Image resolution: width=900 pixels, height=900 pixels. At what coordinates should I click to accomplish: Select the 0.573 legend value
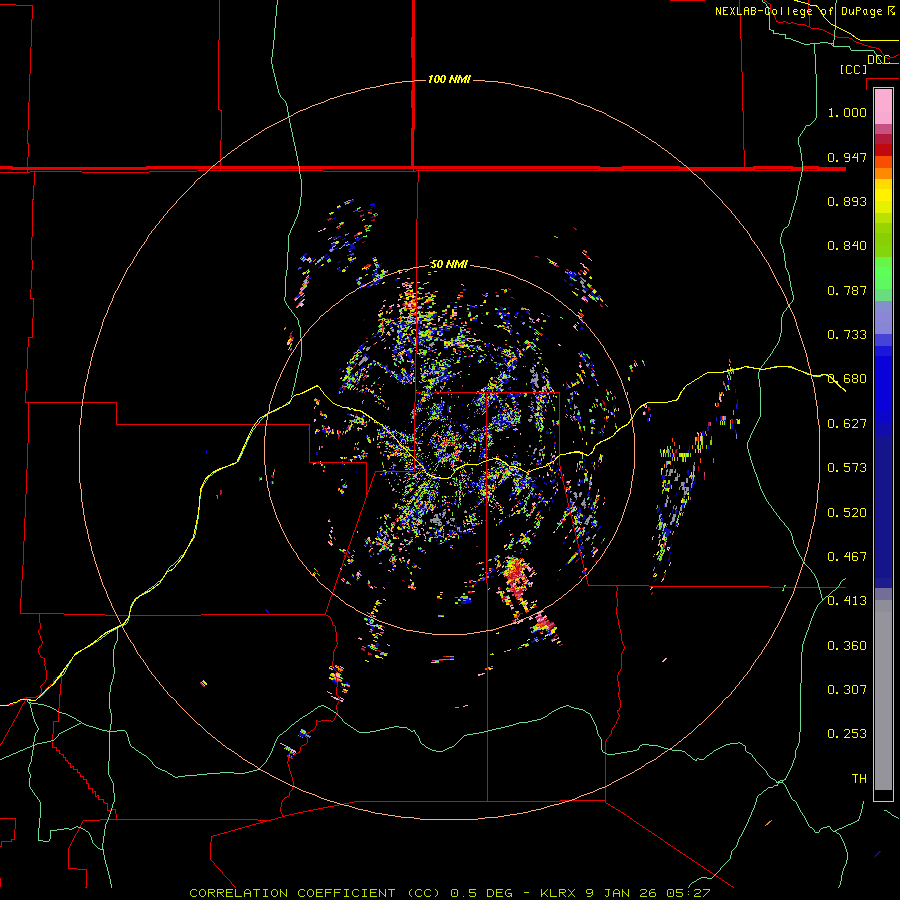tap(847, 468)
